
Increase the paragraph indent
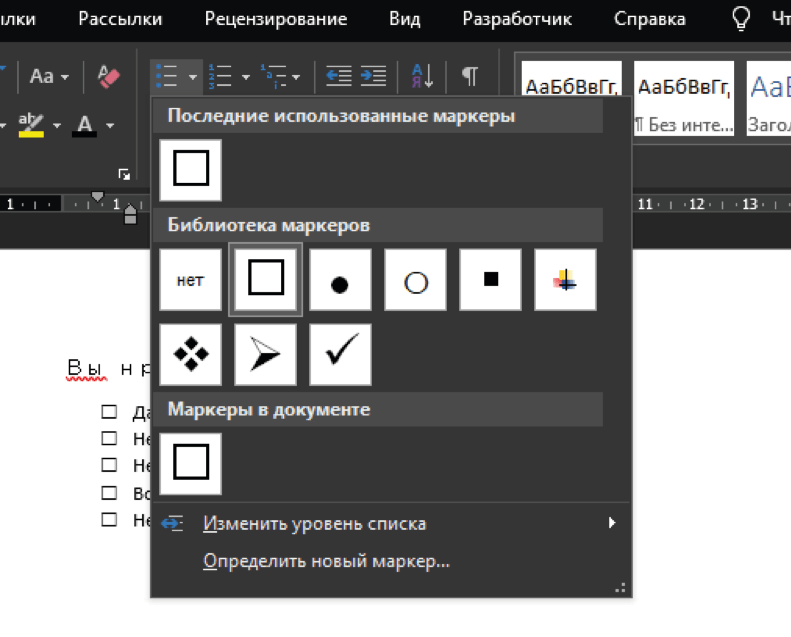click(373, 77)
